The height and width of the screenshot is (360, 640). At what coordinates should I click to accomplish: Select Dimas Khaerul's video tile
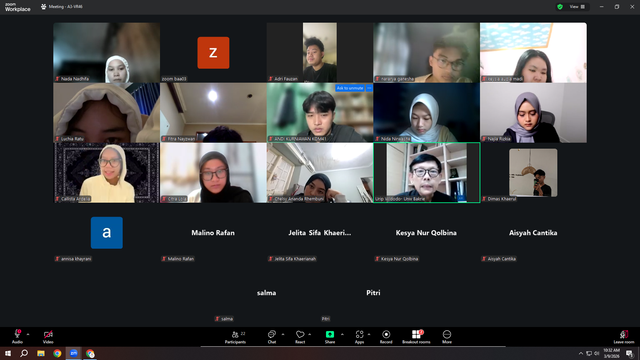(x=533, y=173)
